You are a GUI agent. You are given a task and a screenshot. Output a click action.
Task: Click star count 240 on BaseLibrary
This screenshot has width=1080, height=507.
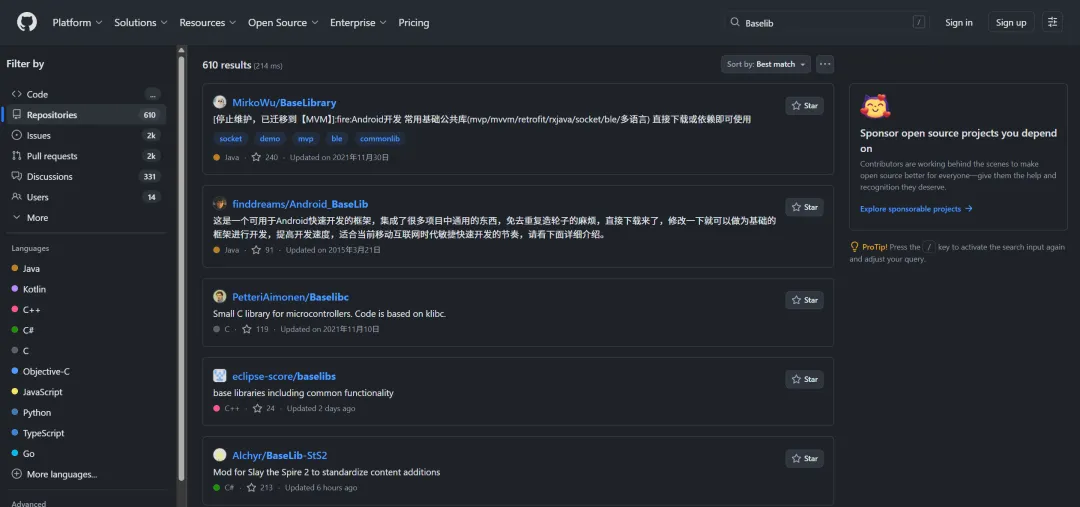pyautogui.click(x=265, y=157)
